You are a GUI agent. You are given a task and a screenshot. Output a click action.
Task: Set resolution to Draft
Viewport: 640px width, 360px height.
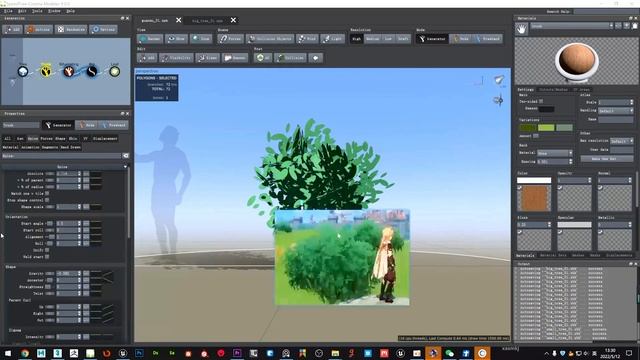point(403,39)
